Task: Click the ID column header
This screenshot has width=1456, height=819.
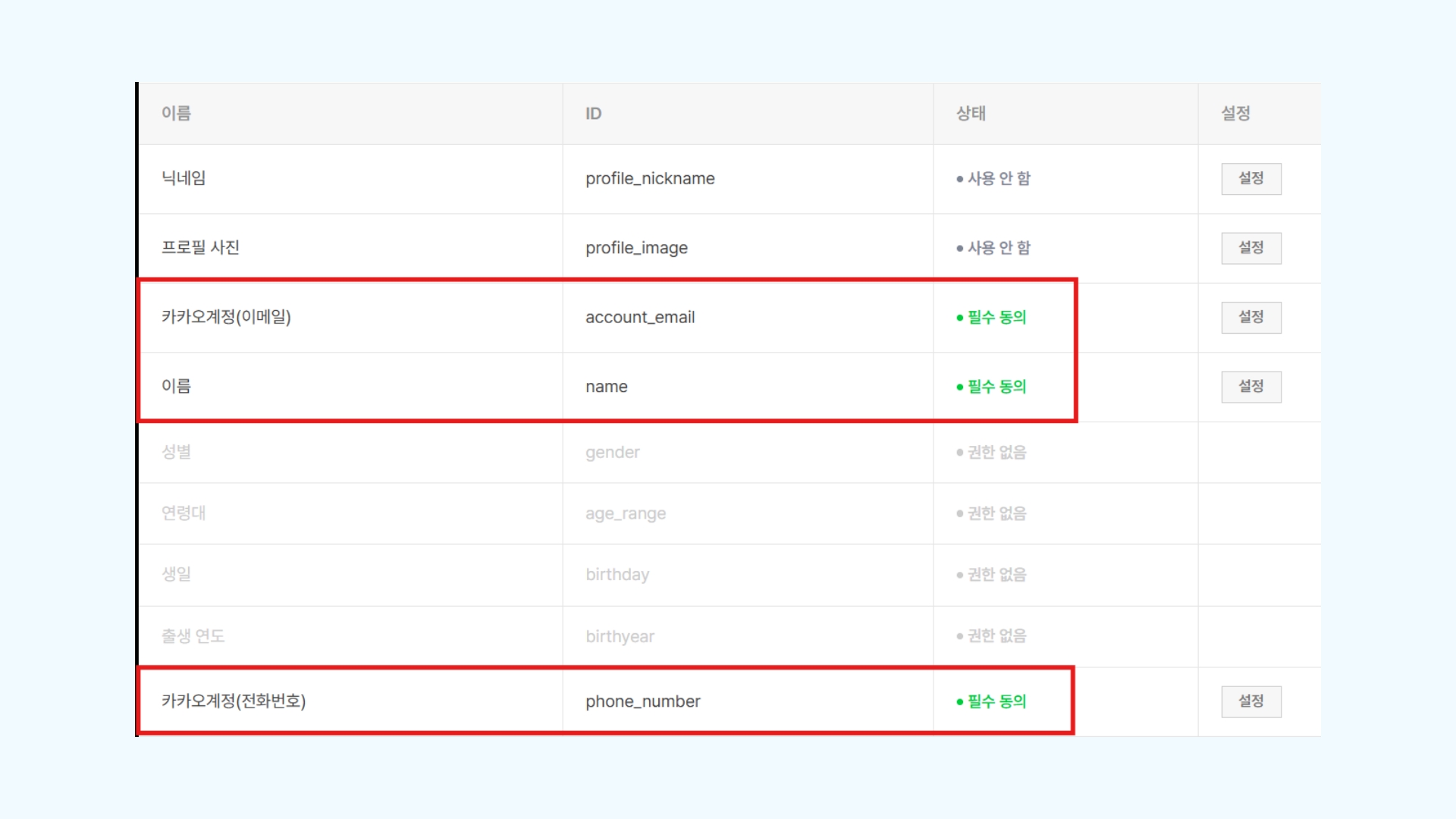Action: coord(593,114)
